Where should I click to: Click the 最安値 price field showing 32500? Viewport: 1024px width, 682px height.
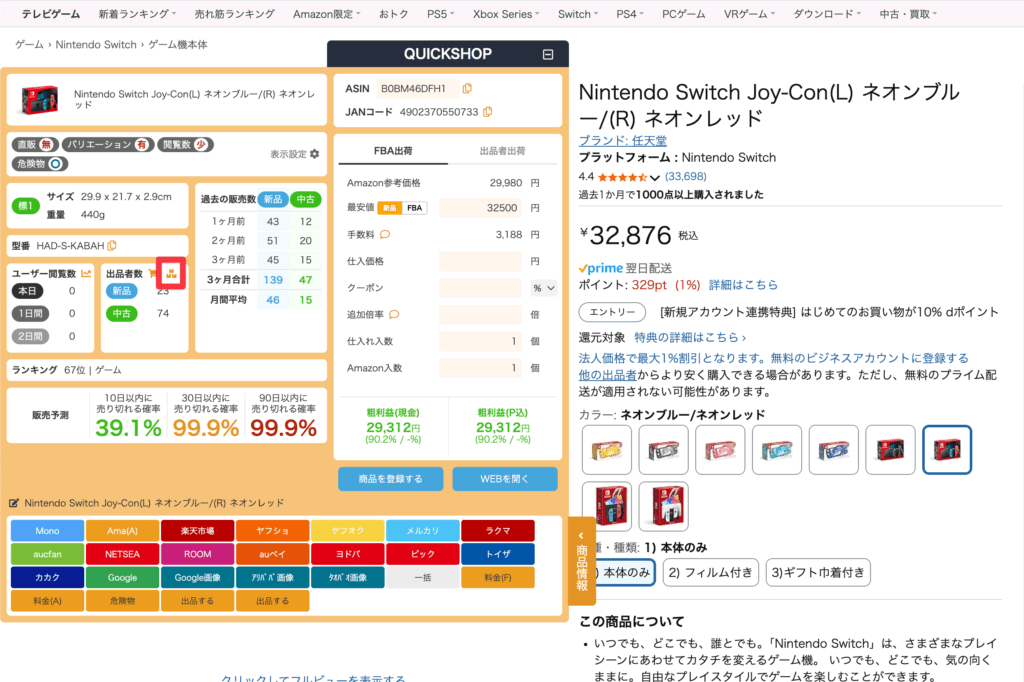coord(481,208)
